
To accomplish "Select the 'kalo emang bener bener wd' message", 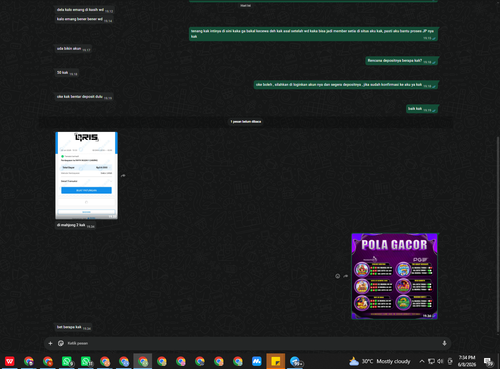I will point(84,19).
